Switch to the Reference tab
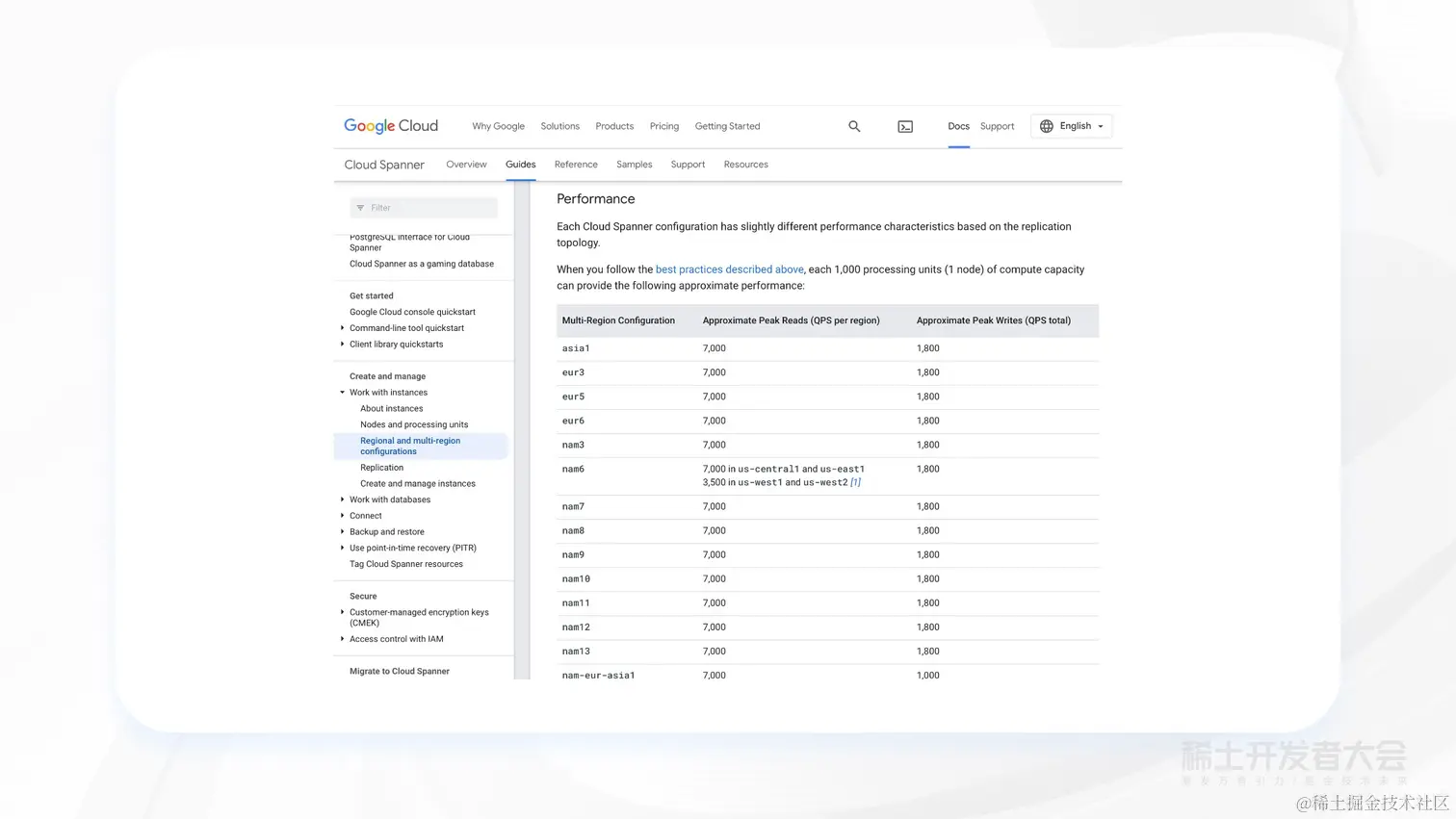Screen dimensions: 1456x819 (576, 165)
